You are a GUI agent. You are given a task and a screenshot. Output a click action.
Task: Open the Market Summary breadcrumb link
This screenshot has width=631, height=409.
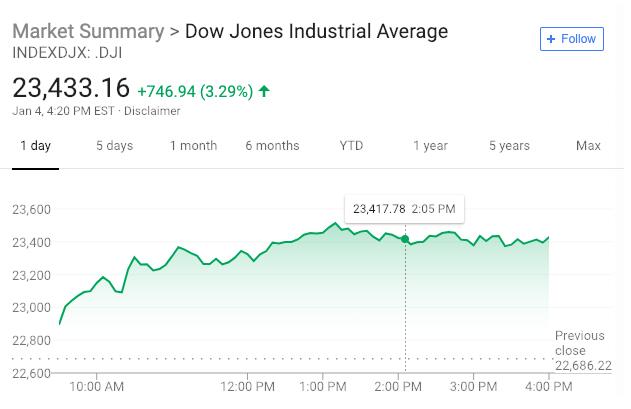(87, 31)
